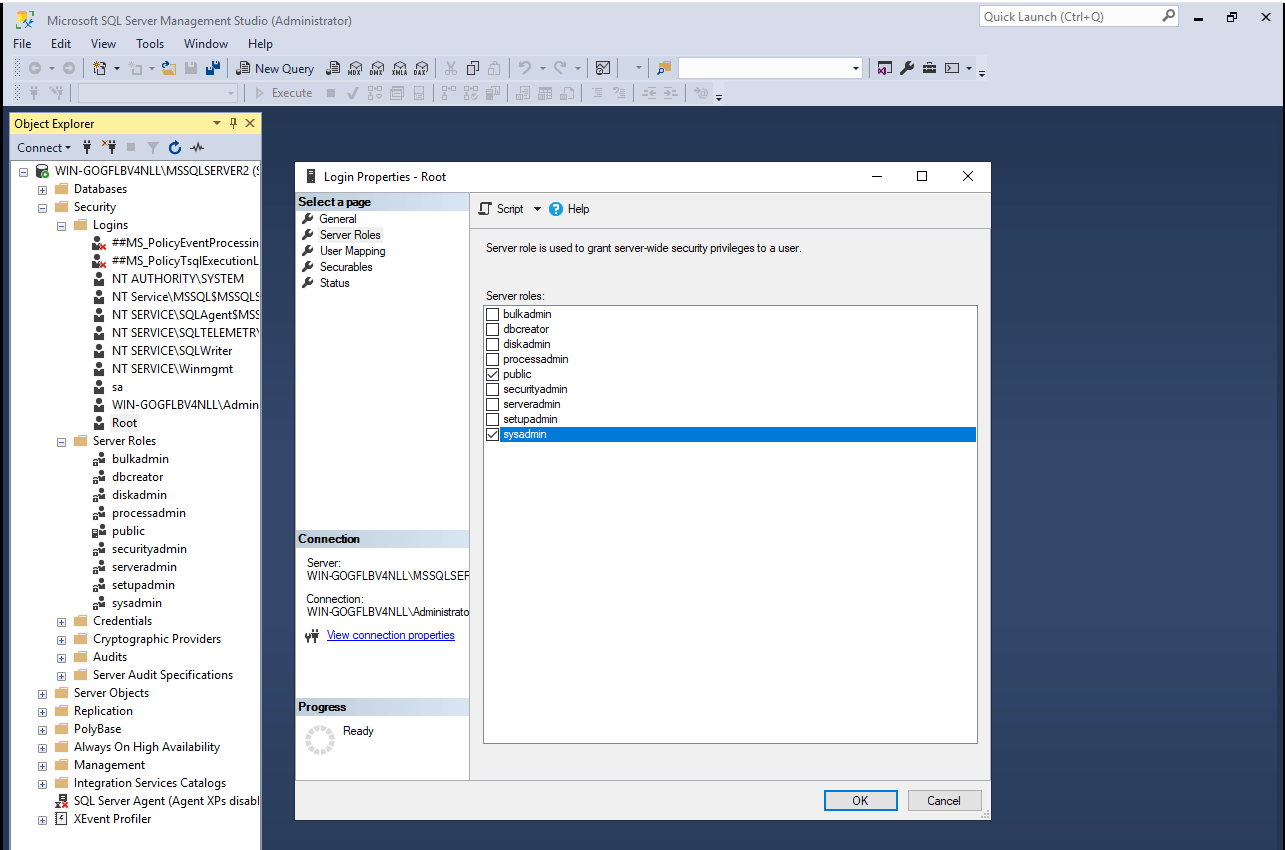Check the bulkadmin server role
This screenshot has height=850, width=1285.
492,314
